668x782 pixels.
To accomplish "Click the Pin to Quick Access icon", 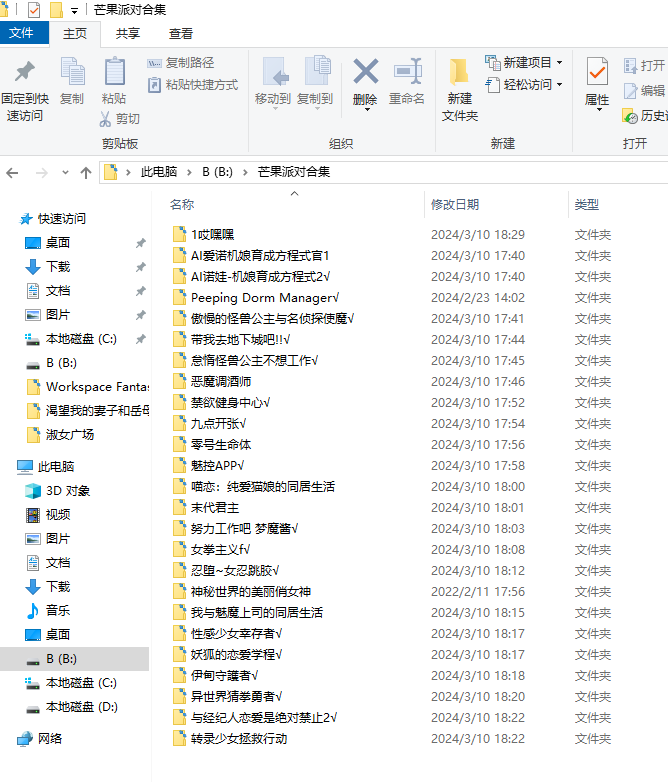I will point(25,74).
